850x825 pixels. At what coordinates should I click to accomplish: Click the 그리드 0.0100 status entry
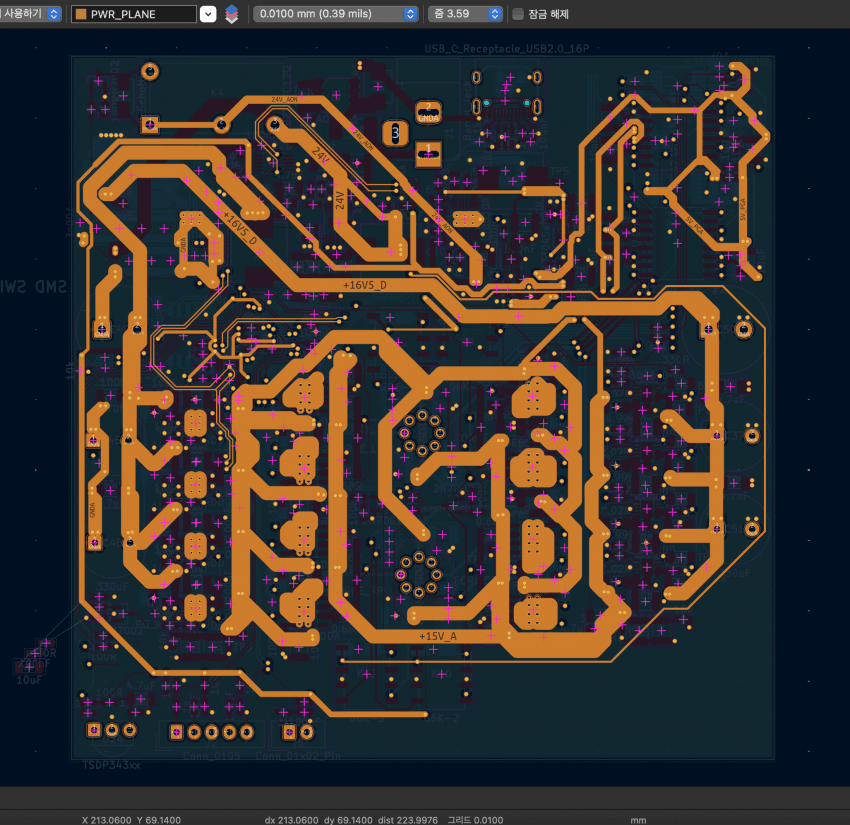(x=475, y=820)
